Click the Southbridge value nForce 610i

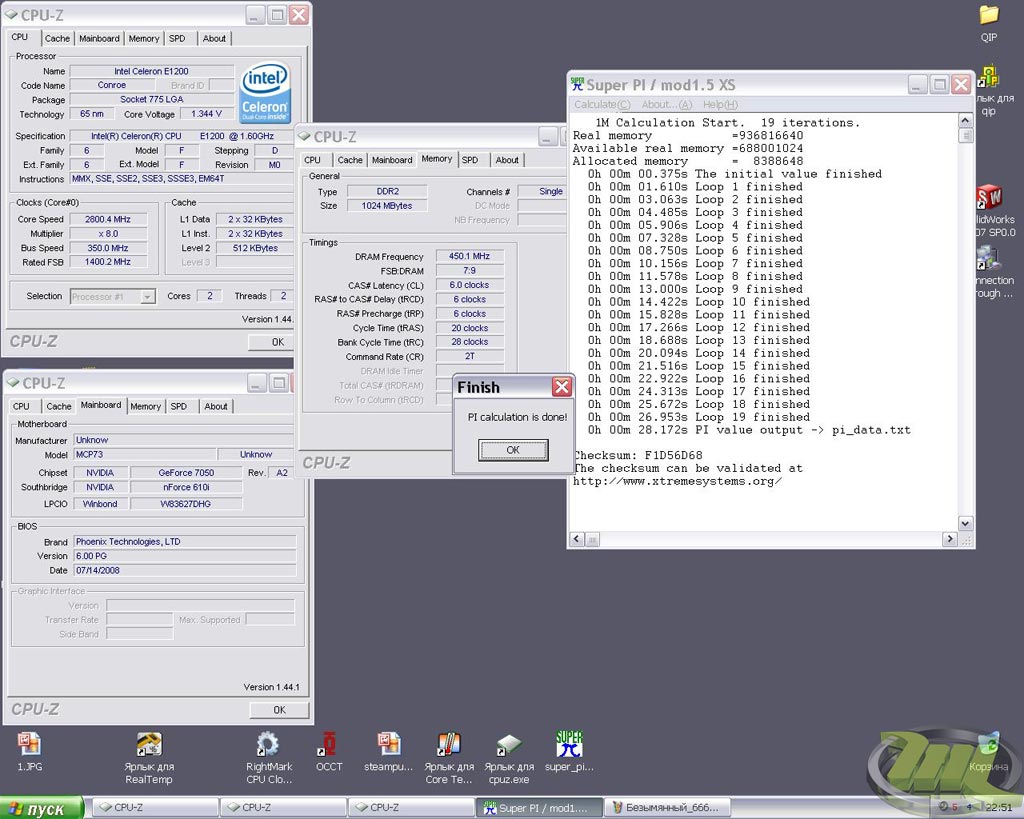coord(186,487)
